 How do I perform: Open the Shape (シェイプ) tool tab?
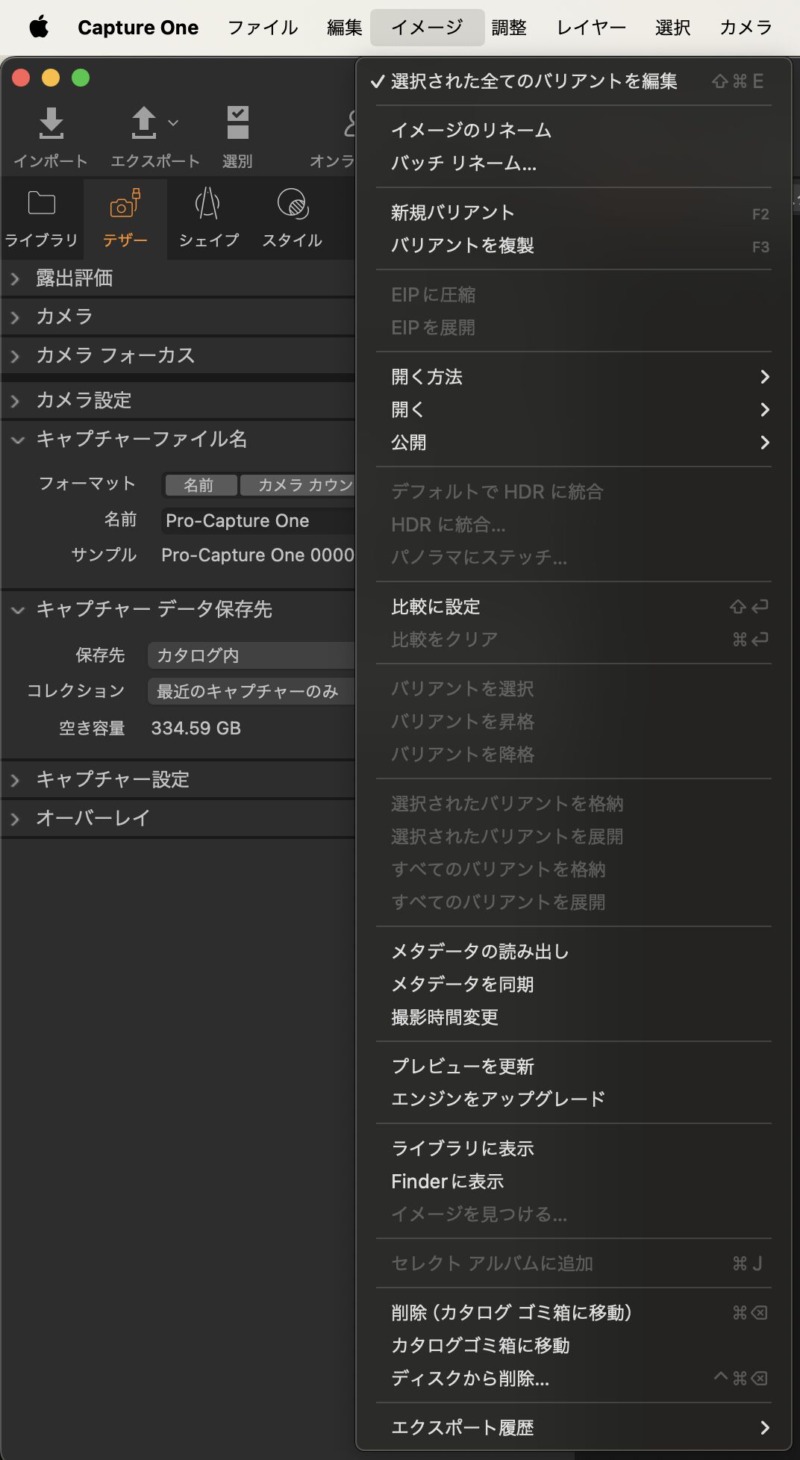tap(208, 205)
